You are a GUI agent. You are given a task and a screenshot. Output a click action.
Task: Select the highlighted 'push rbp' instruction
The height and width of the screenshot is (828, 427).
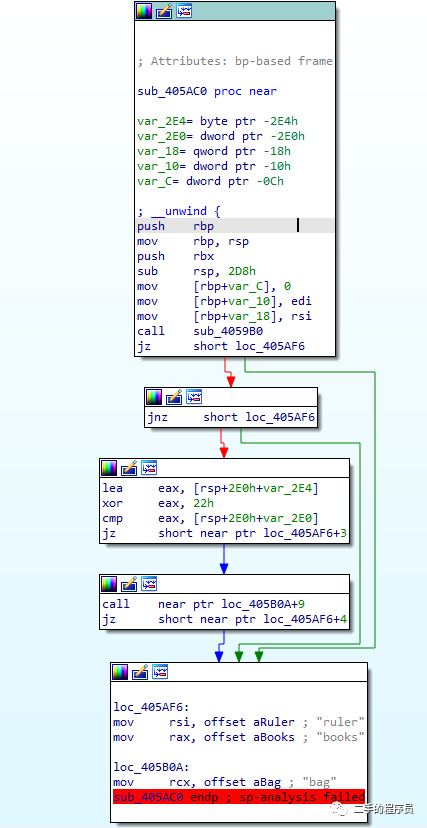(x=235, y=226)
